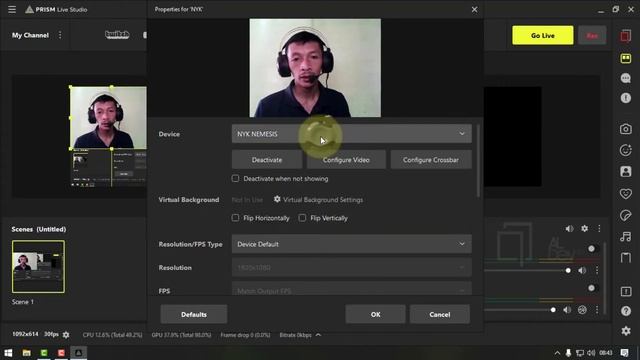Image resolution: width=640 pixels, height=360 pixels.
Task: Open the heart giphy sidebar icon
Action: click(x=625, y=193)
